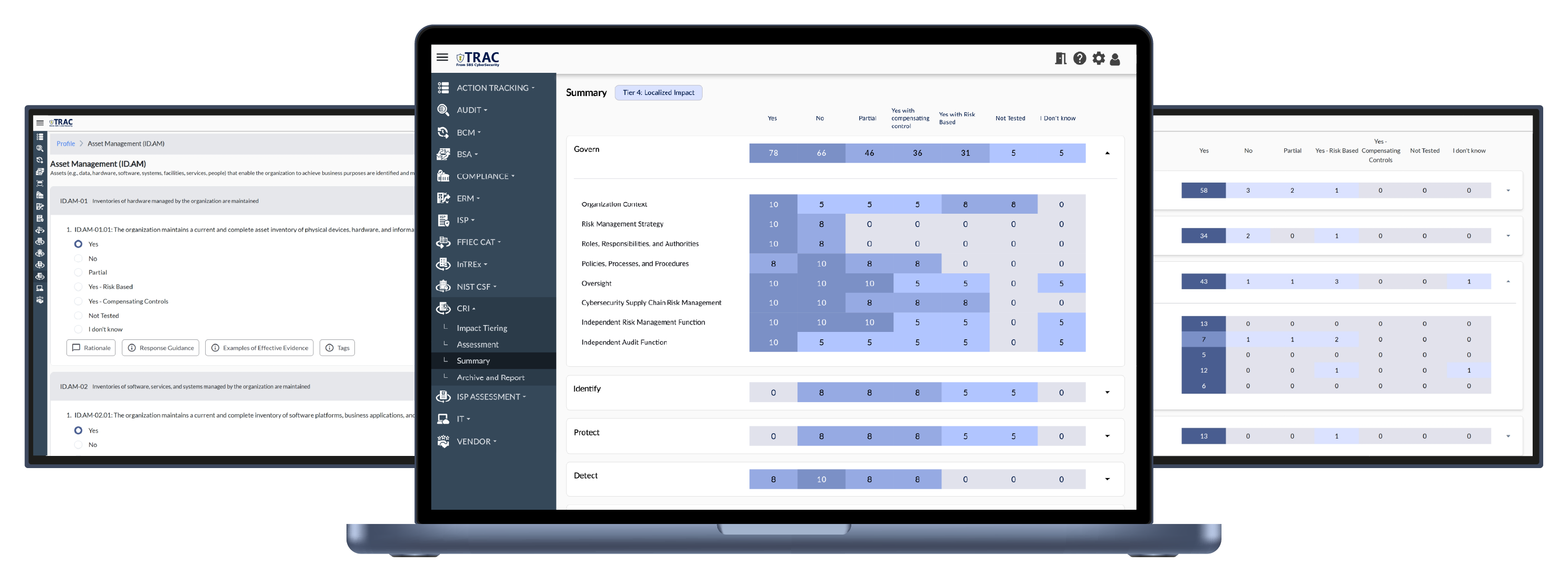The width and height of the screenshot is (1568, 581).
Task: Select Partial radio for ID.AM-01.01
Action: (x=78, y=273)
